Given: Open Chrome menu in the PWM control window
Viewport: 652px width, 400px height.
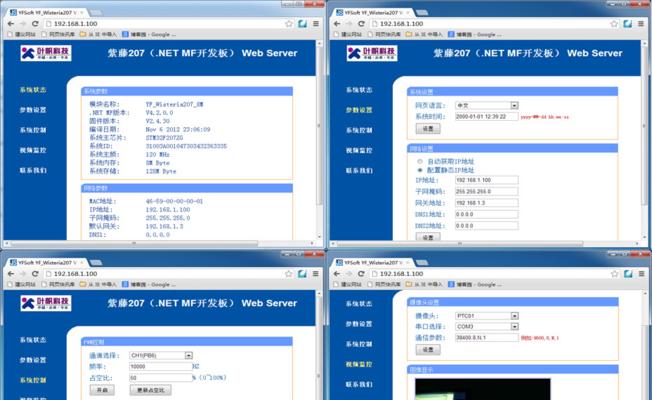Looking at the screenshot, I should (x=316, y=274).
